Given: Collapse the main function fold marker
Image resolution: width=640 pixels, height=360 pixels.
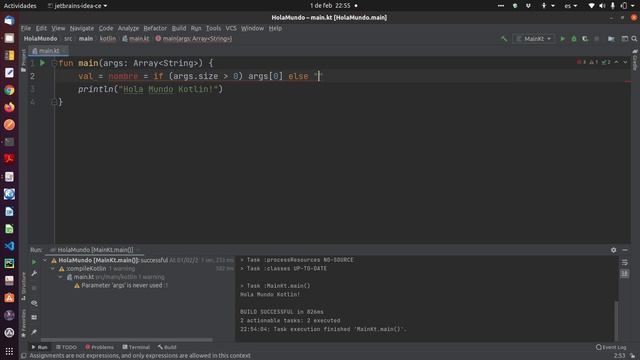Looking at the screenshot, I should tap(54, 63).
